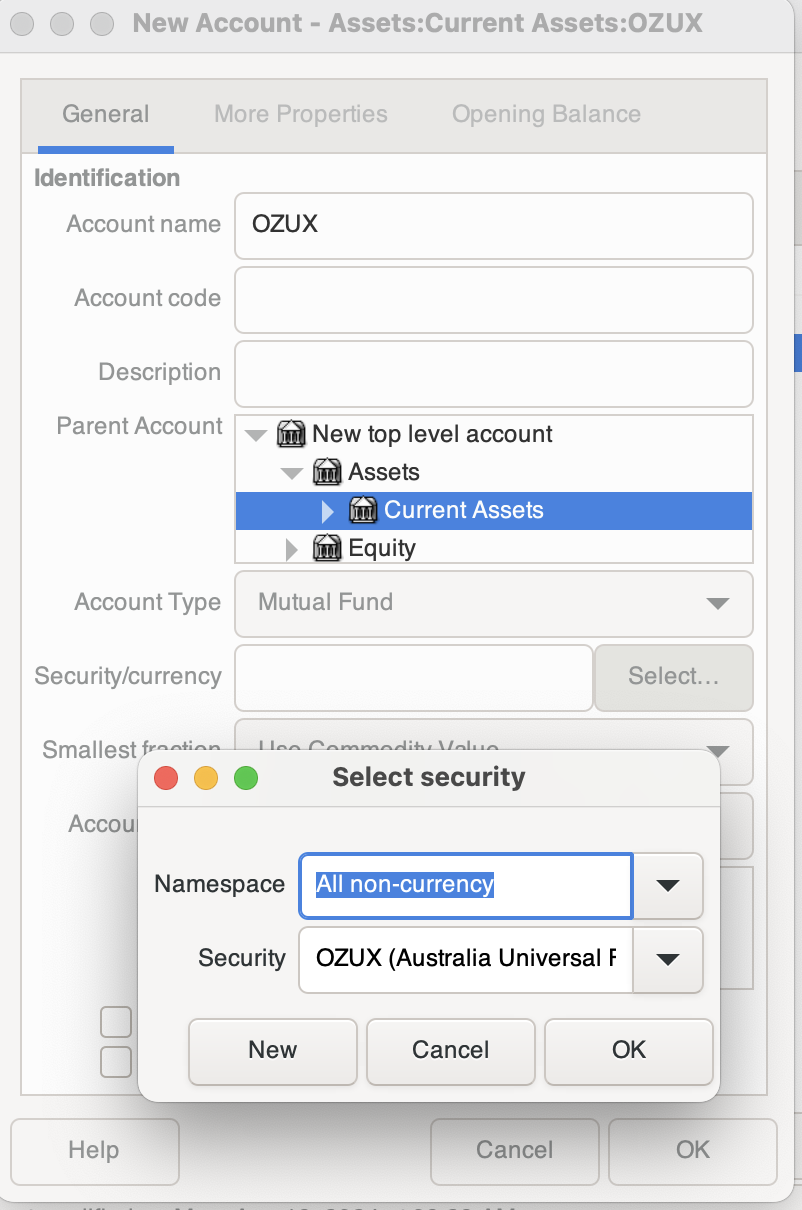Image resolution: width=802 pixels, height=1210 pixels.
Task: Click the Security field showing OZUX
Action: coord(466,959)
